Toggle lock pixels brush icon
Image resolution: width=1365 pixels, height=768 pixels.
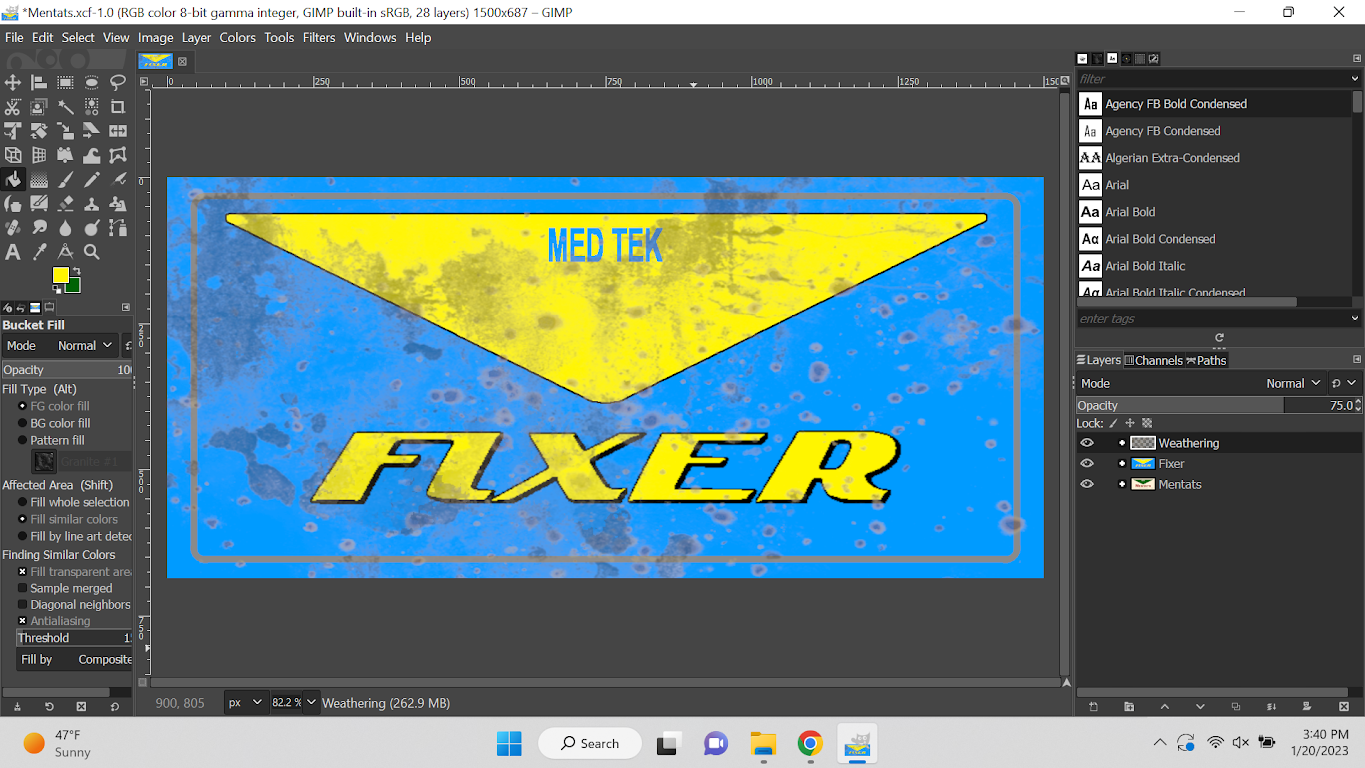point(1113,423)
